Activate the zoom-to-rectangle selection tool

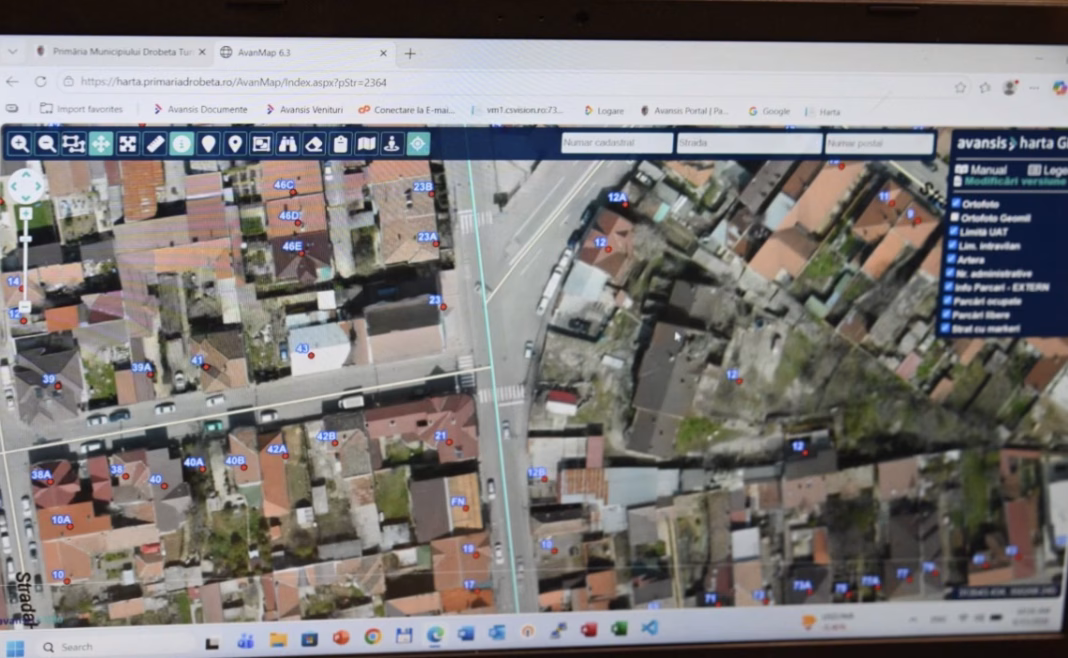tap(74, 144)
